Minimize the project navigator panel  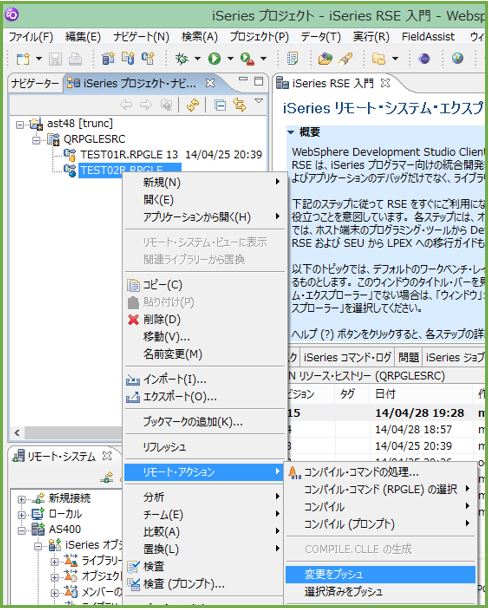point(243,80)
